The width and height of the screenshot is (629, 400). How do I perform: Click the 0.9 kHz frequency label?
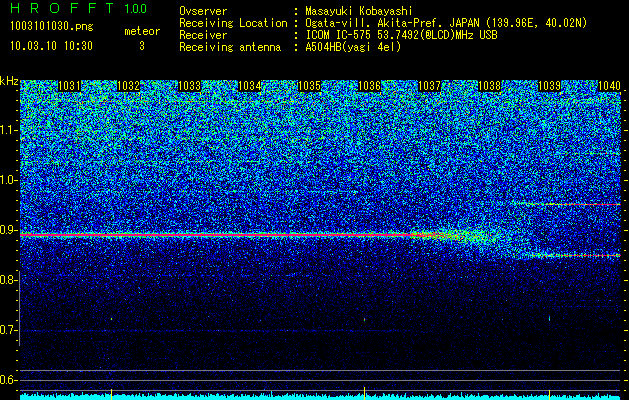pyautogui.click(x=9, y=230)
